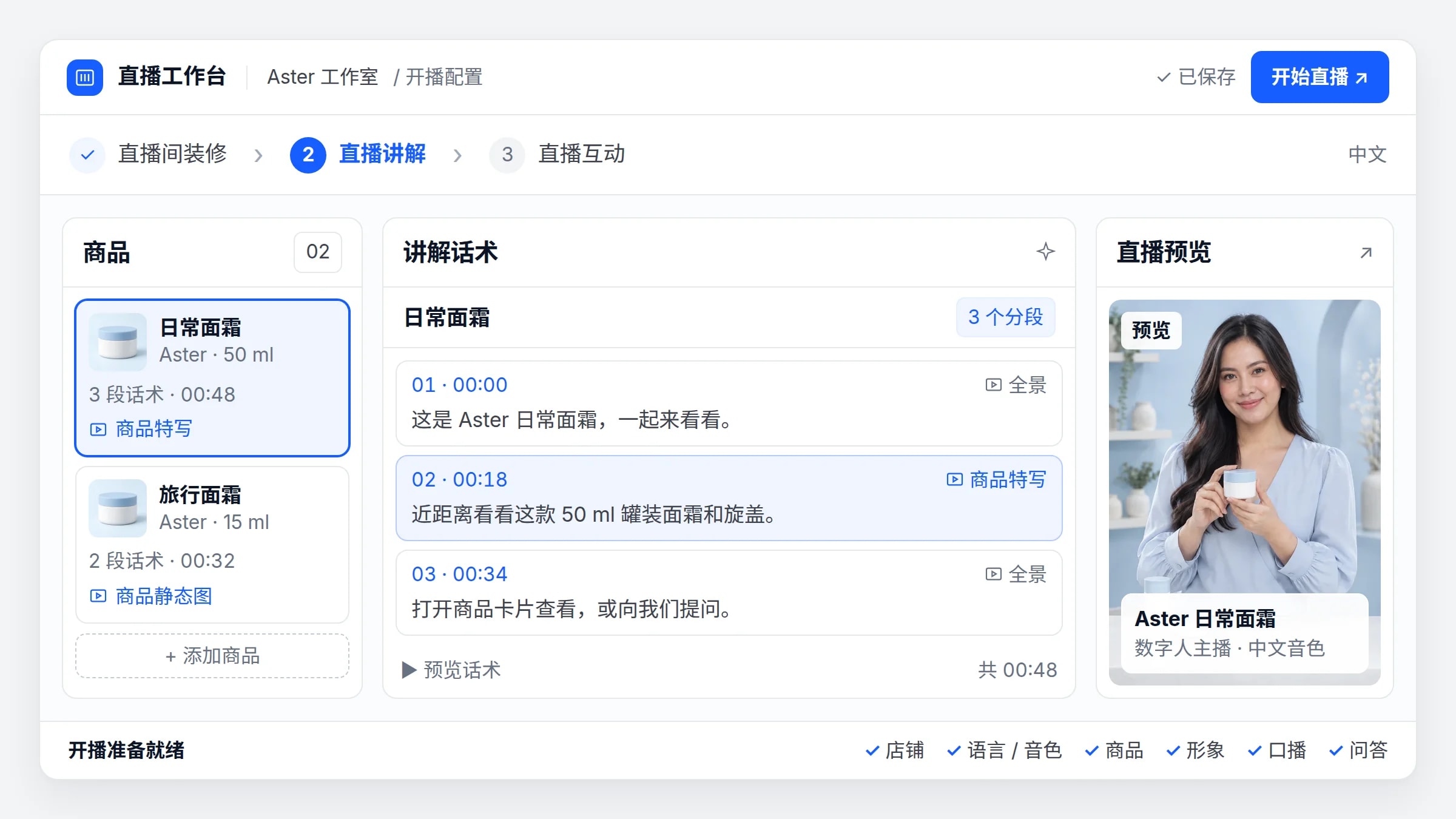Click the 日常面霜 jar thumbnail
Viewport: 1456px width, 819px height.
pyautogui.click(x=118, y=342)
